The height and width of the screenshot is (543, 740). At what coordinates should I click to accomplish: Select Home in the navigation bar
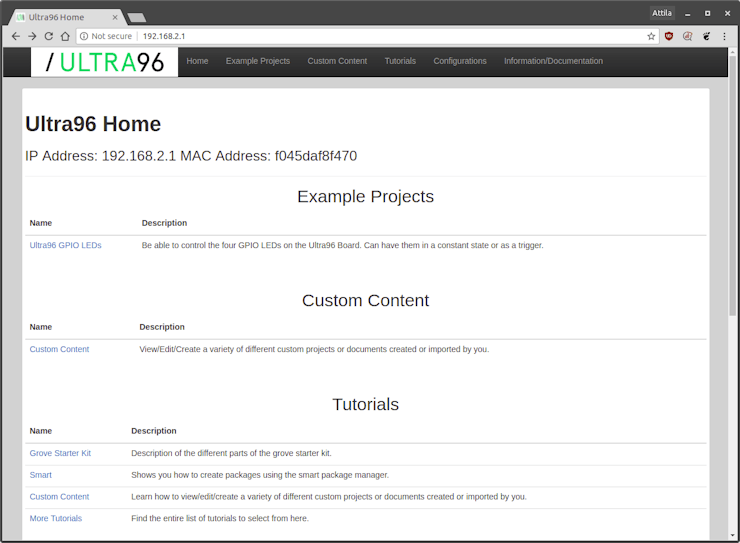coord(197,61)
